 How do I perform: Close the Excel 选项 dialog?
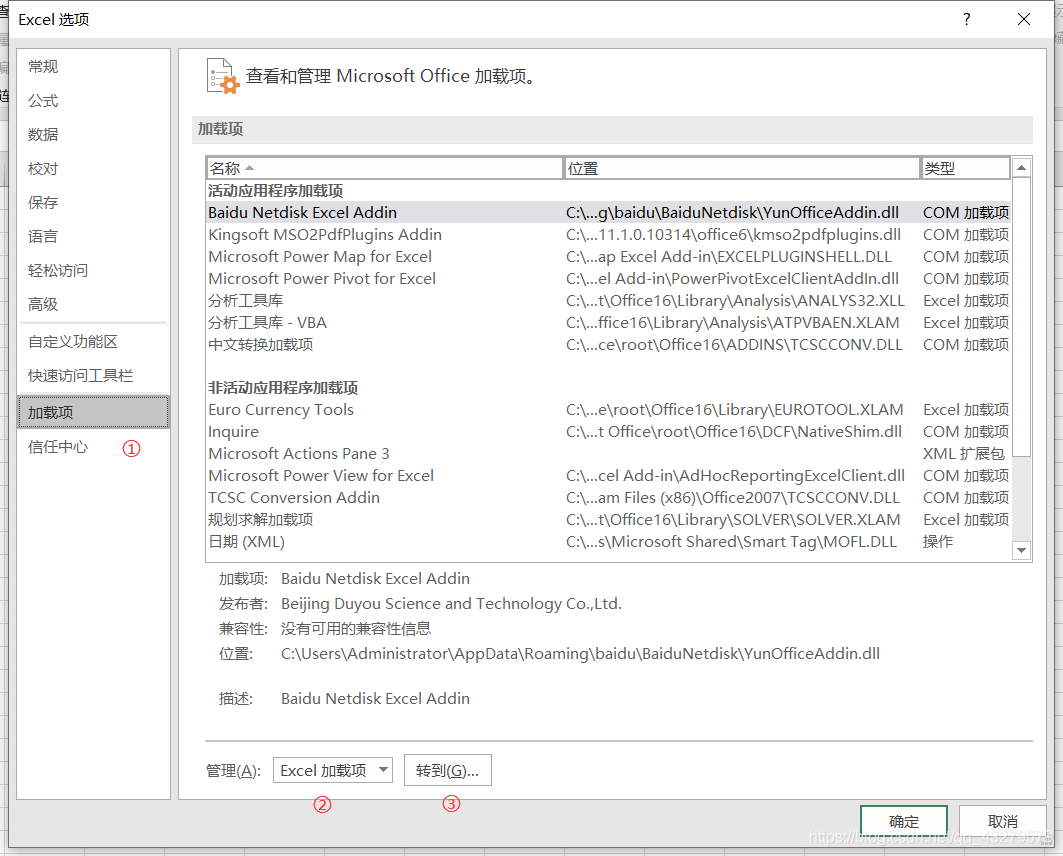coord(1024,19)
